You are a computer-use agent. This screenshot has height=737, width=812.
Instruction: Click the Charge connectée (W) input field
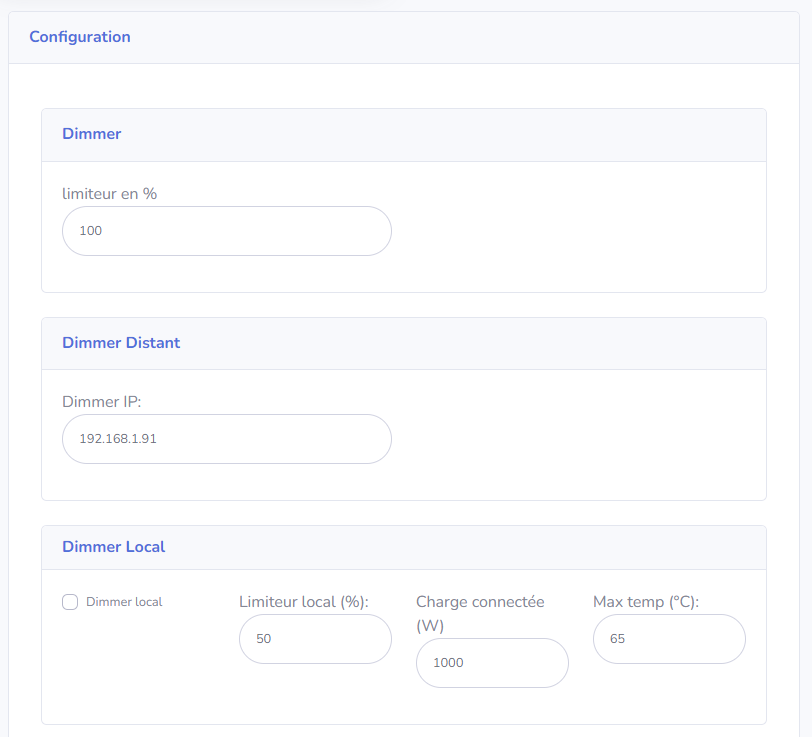[x=492, y=663]
